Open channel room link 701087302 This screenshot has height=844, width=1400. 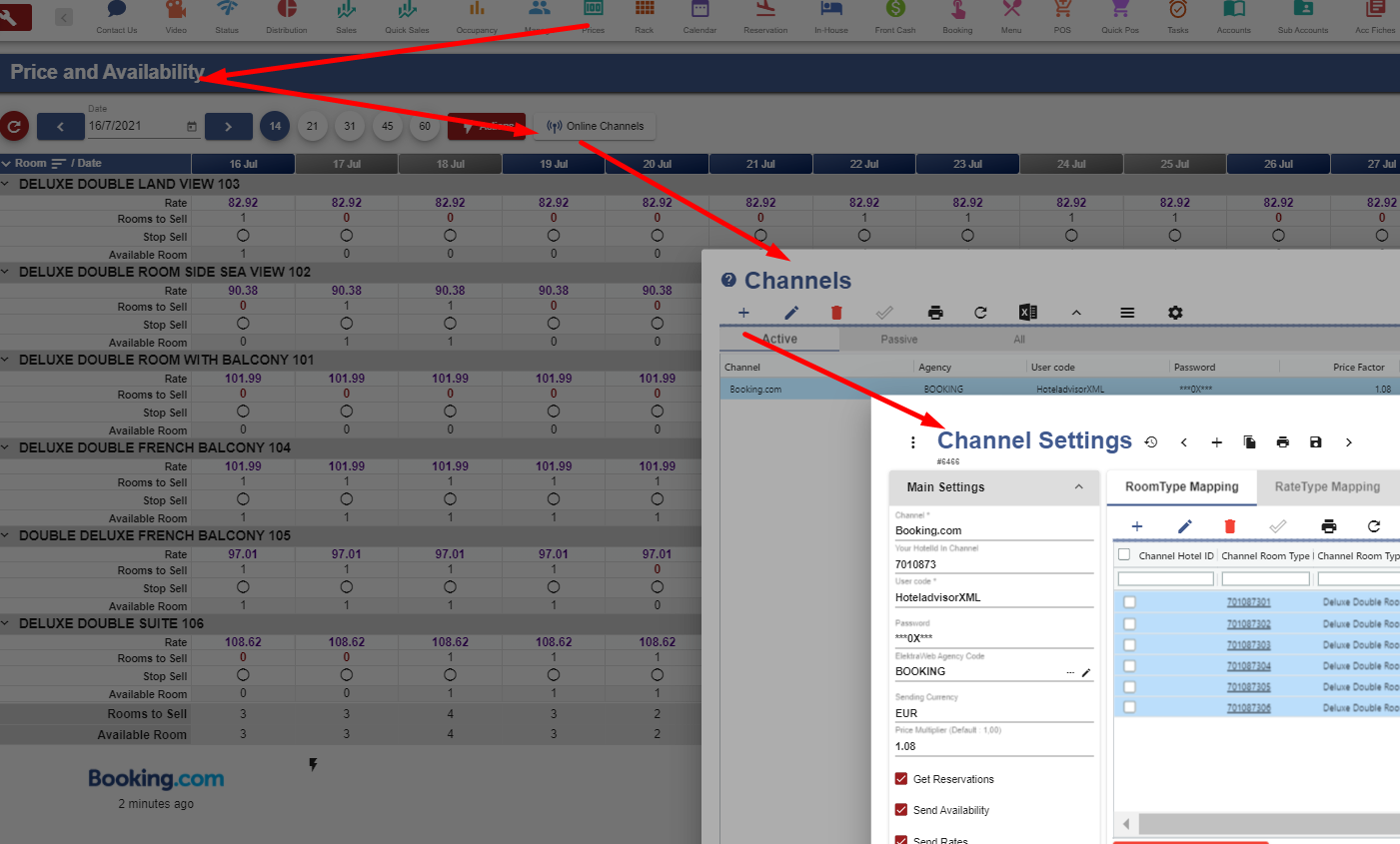coord(1249,624)
